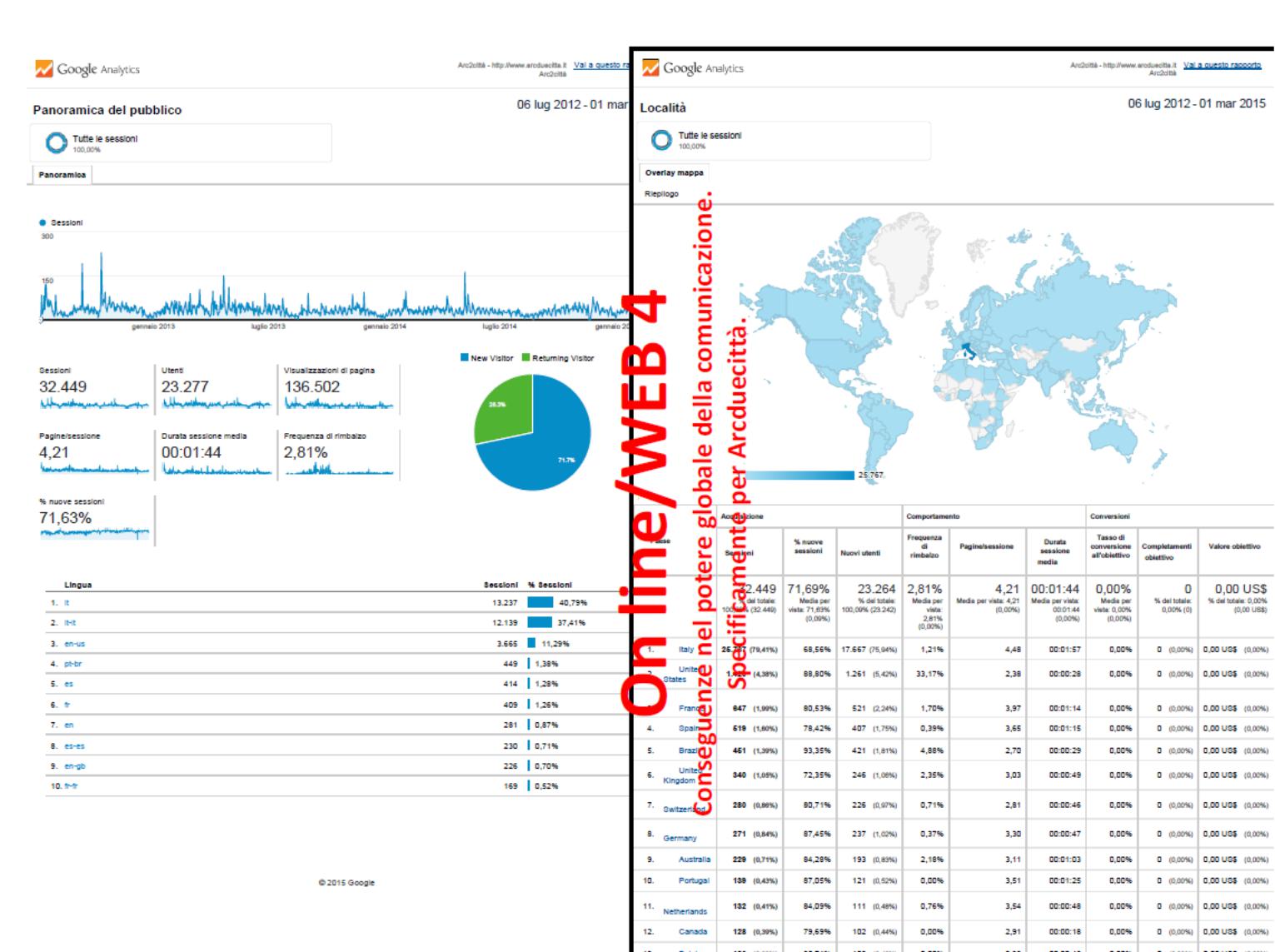
Task: Click the Pagine/sessione 4,21 metric tile
Action: pyautogui.click(x=94, y=455)
